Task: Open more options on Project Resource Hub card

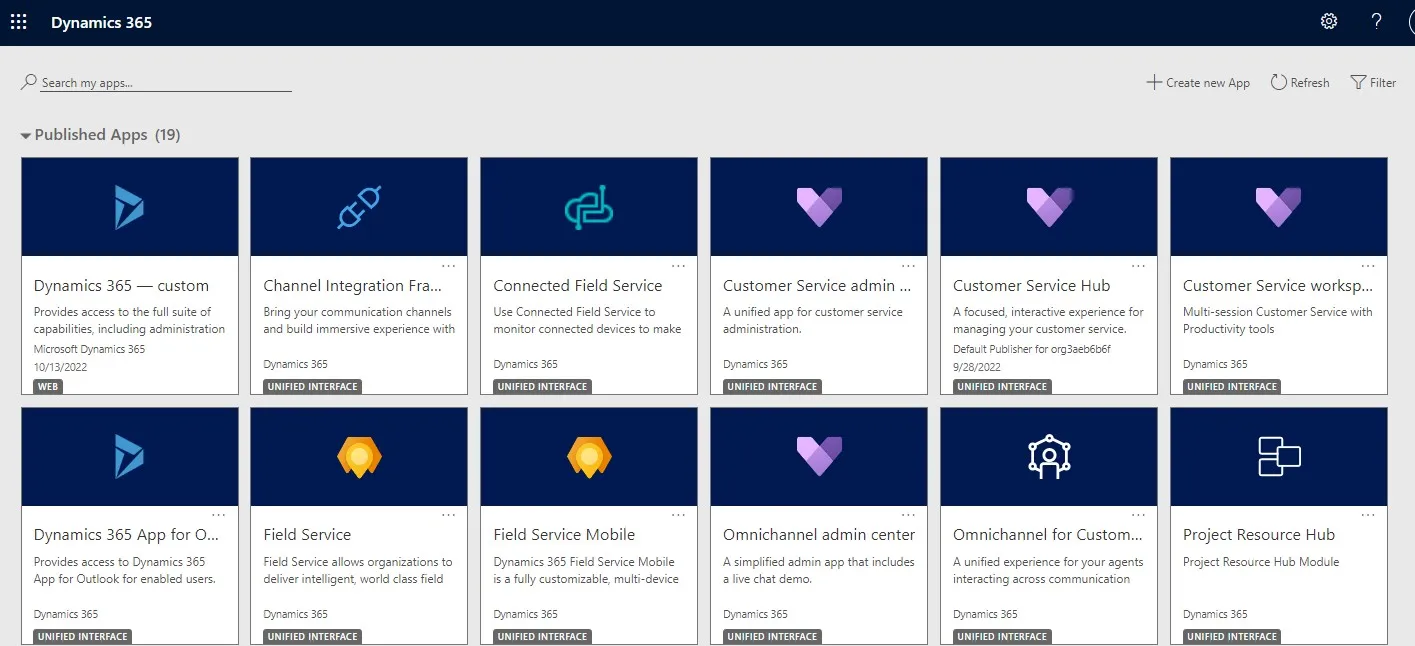Action: tap(1369, 515)
